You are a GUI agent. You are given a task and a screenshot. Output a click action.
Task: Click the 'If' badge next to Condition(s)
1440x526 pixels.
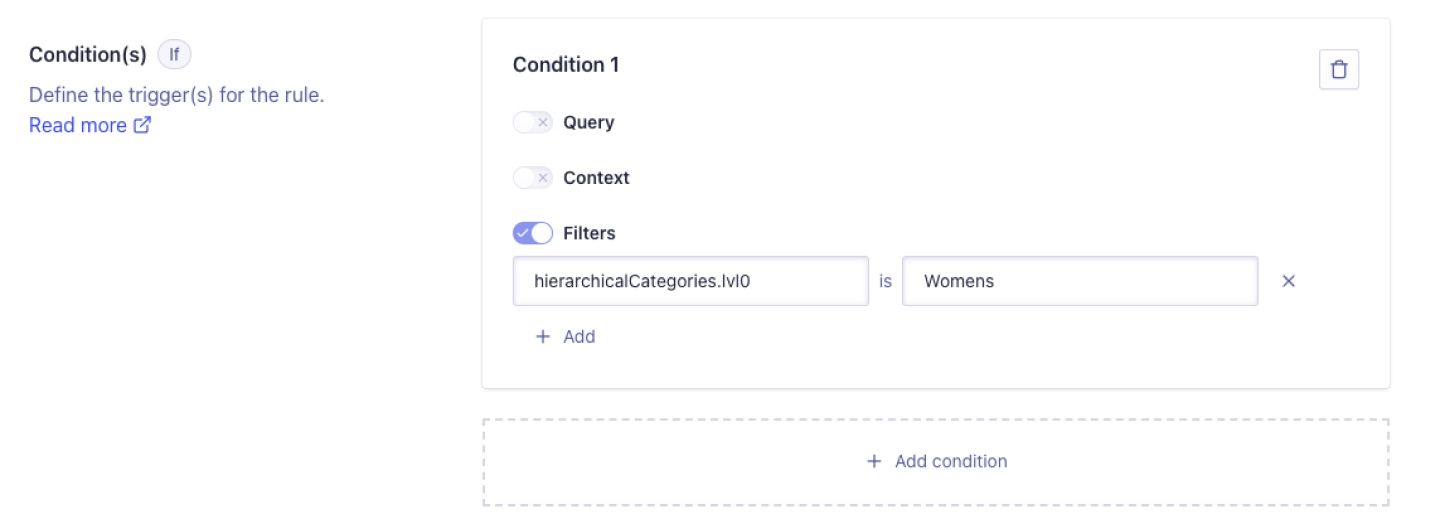(174, 54)
